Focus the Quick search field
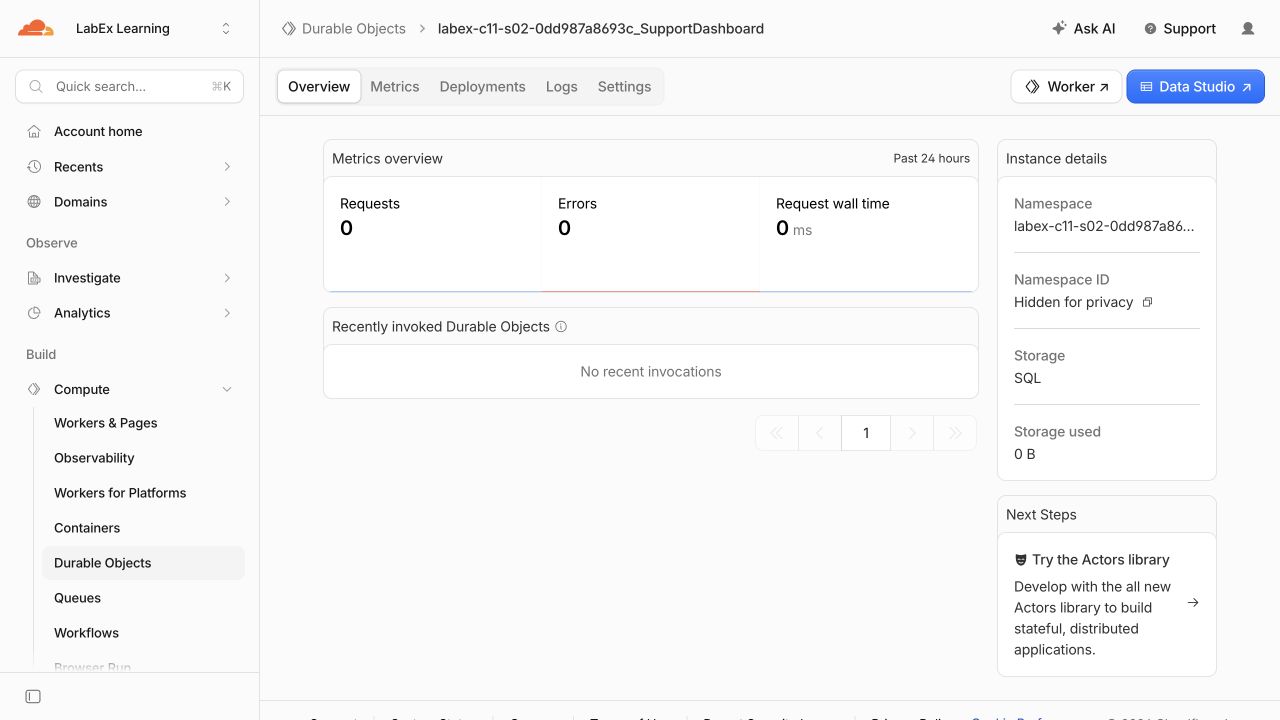 pos(129,87)
